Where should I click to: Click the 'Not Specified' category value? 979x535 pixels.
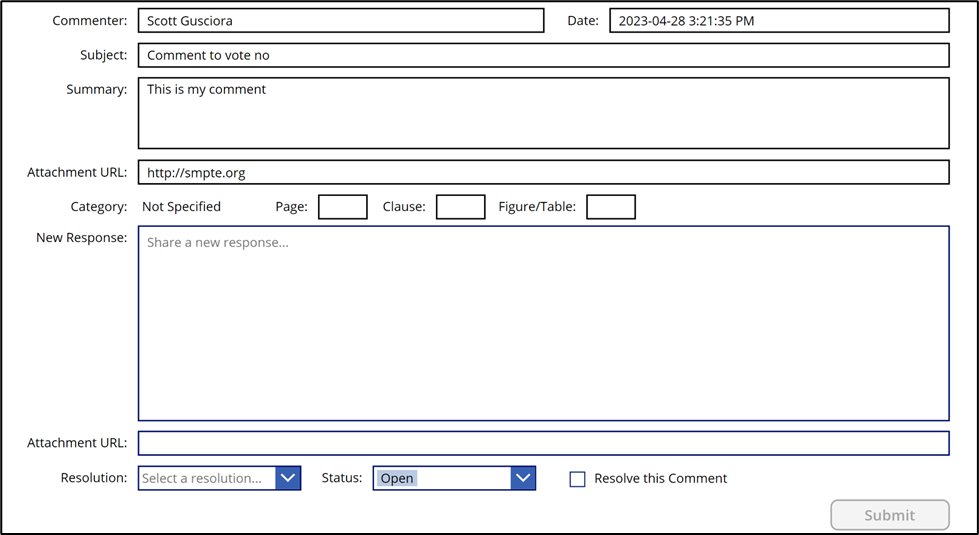[181, 207]
